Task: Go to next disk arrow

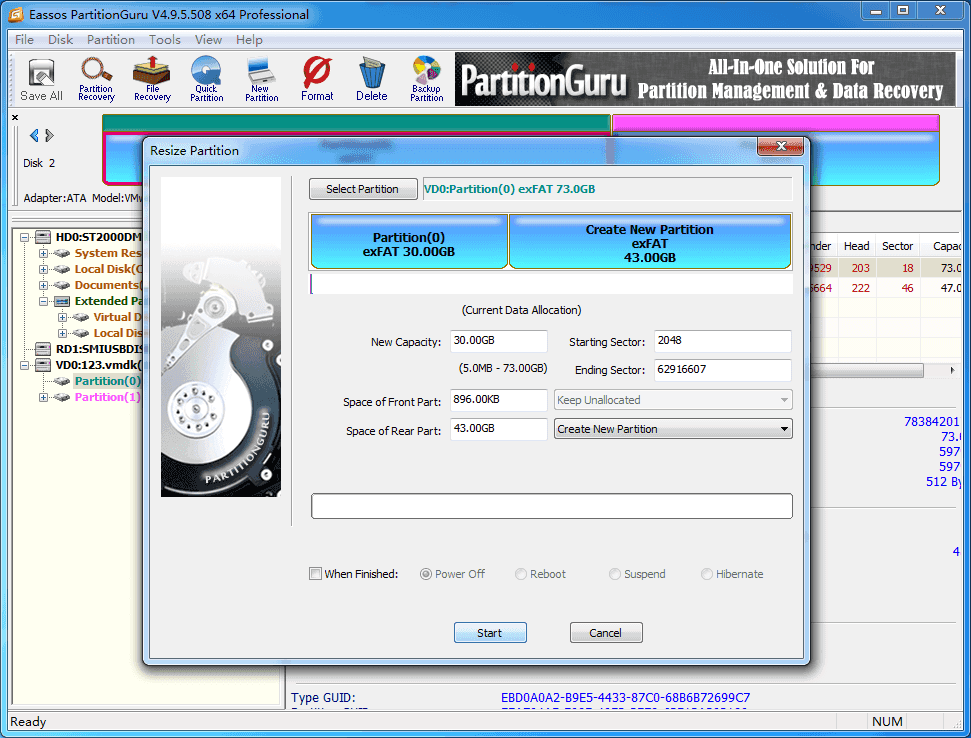Action: pos(50,135)
